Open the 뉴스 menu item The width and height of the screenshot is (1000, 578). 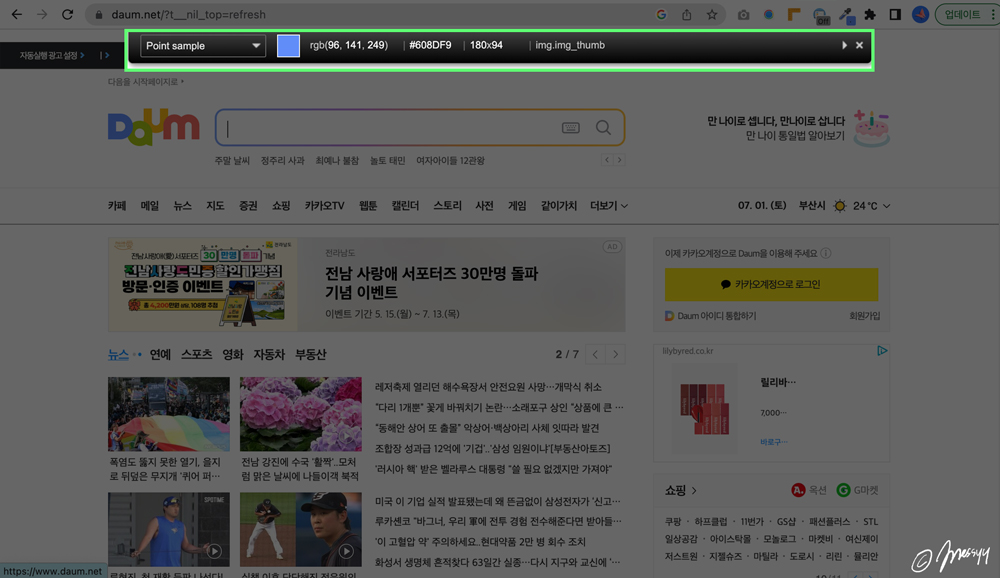(x=182, y=205)
